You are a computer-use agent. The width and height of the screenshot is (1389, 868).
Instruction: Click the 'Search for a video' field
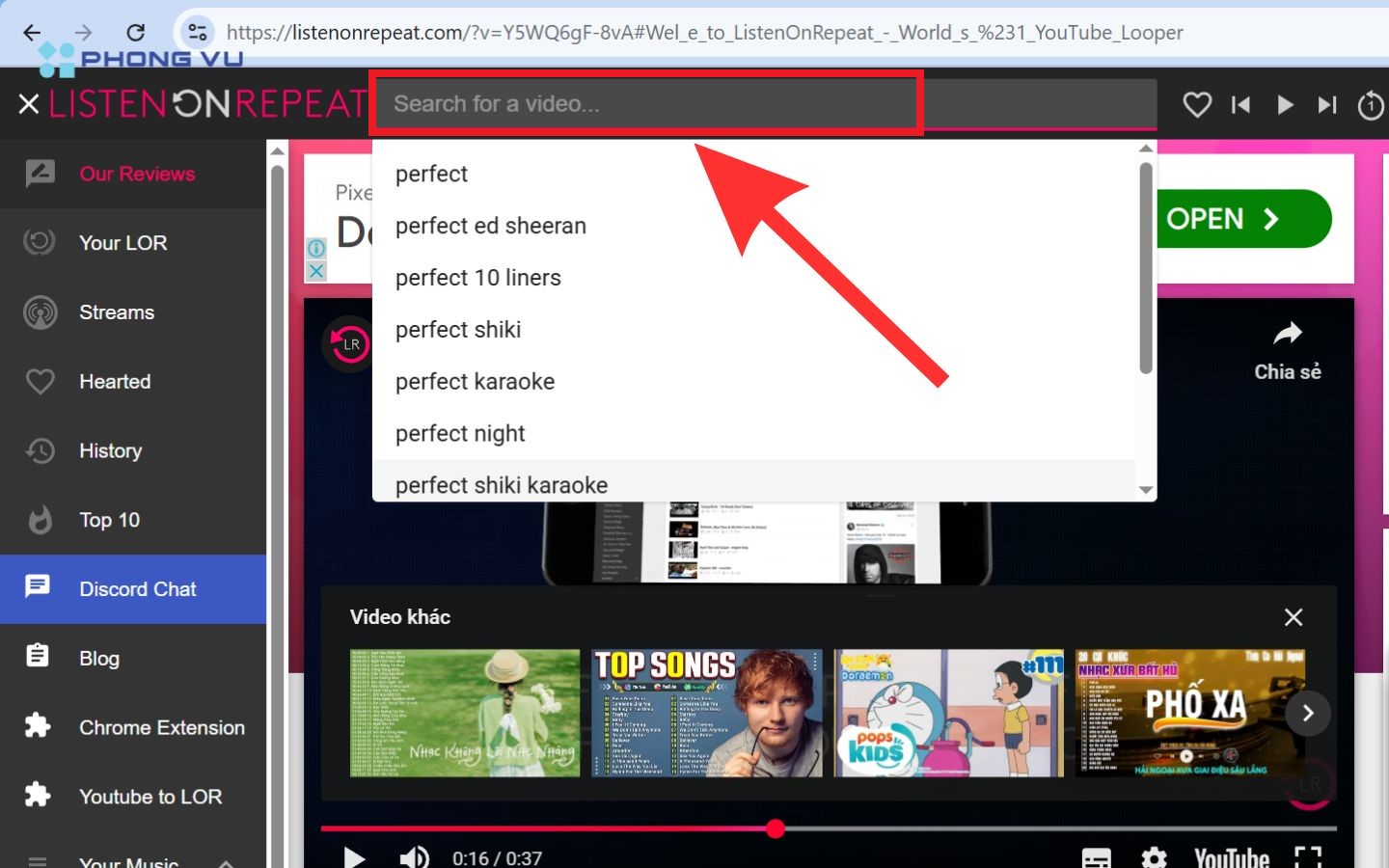[646, 103]
